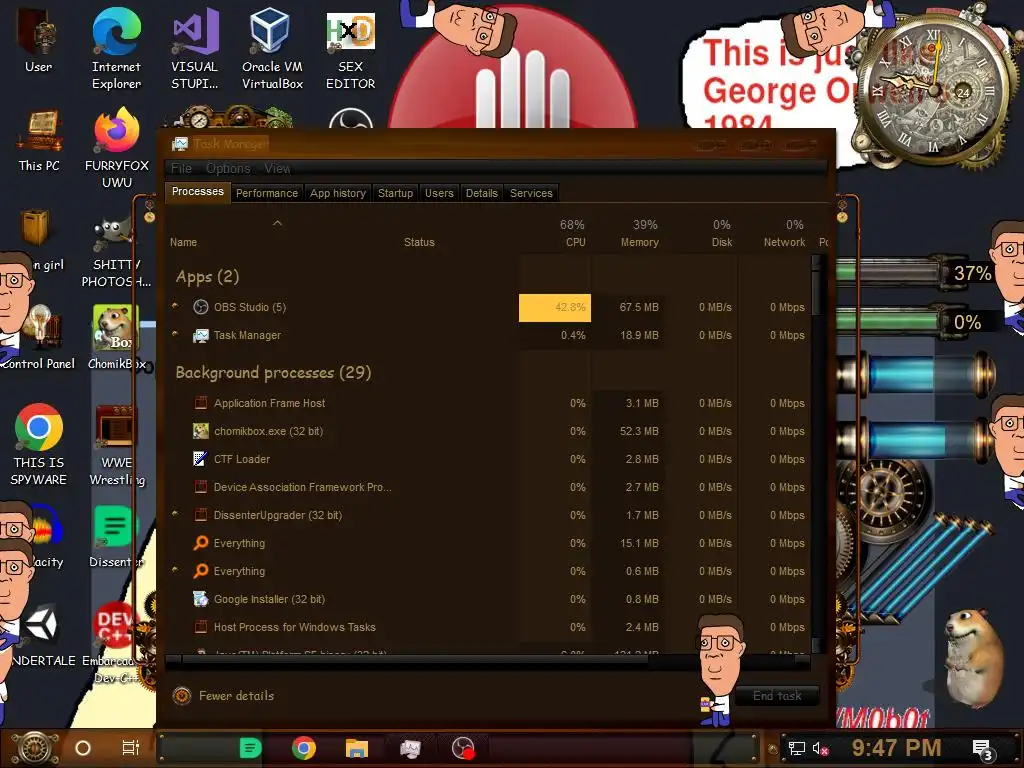Expand the OBS Studio (5) process group
This screenshot has height=768, width=1024.
tap(175, 306)
